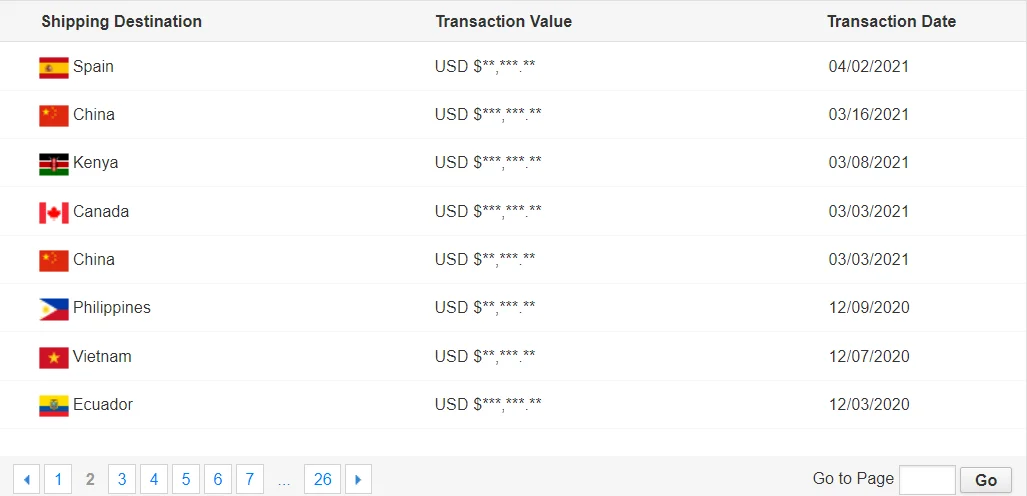Click the Vietnam flag icon
Viewport: 1027px width, 496px height.
[54, 357]
